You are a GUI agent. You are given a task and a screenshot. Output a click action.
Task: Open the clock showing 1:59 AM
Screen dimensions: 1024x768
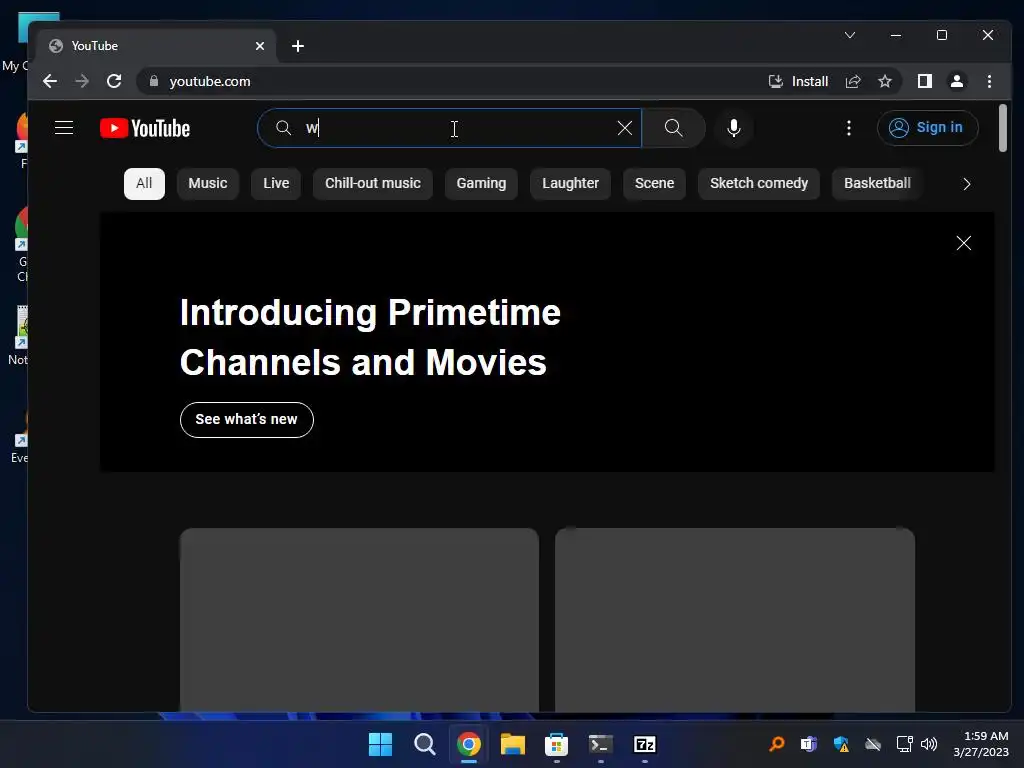click(981, 744)
